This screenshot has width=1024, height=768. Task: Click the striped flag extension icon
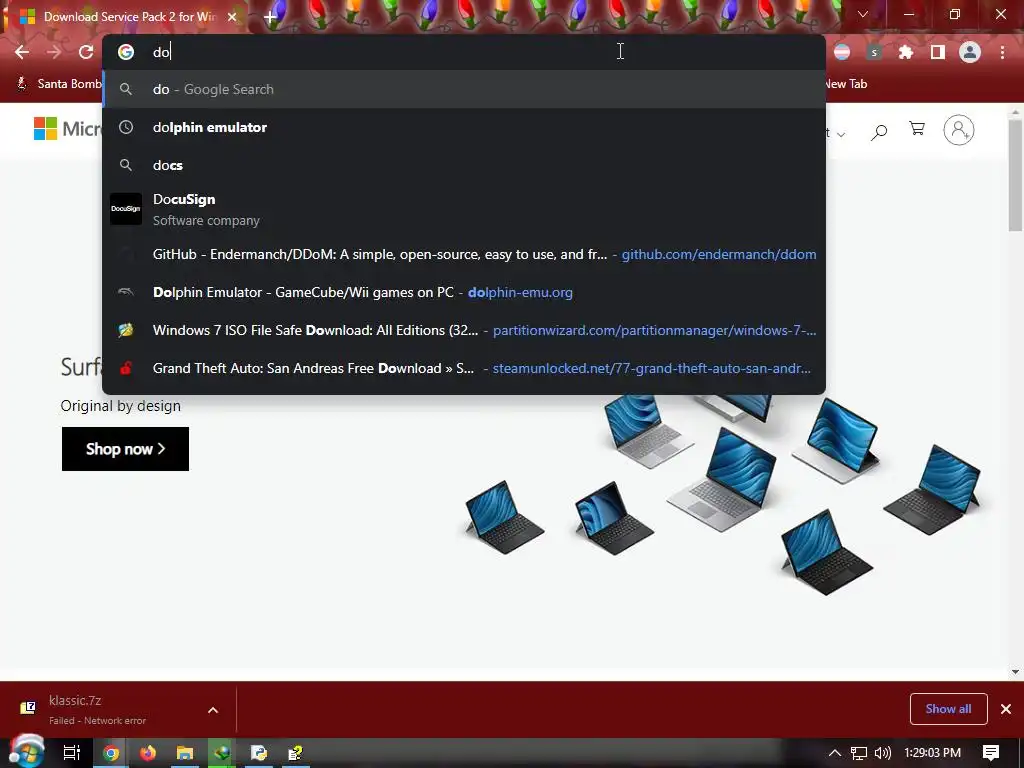tap(842, 52)
